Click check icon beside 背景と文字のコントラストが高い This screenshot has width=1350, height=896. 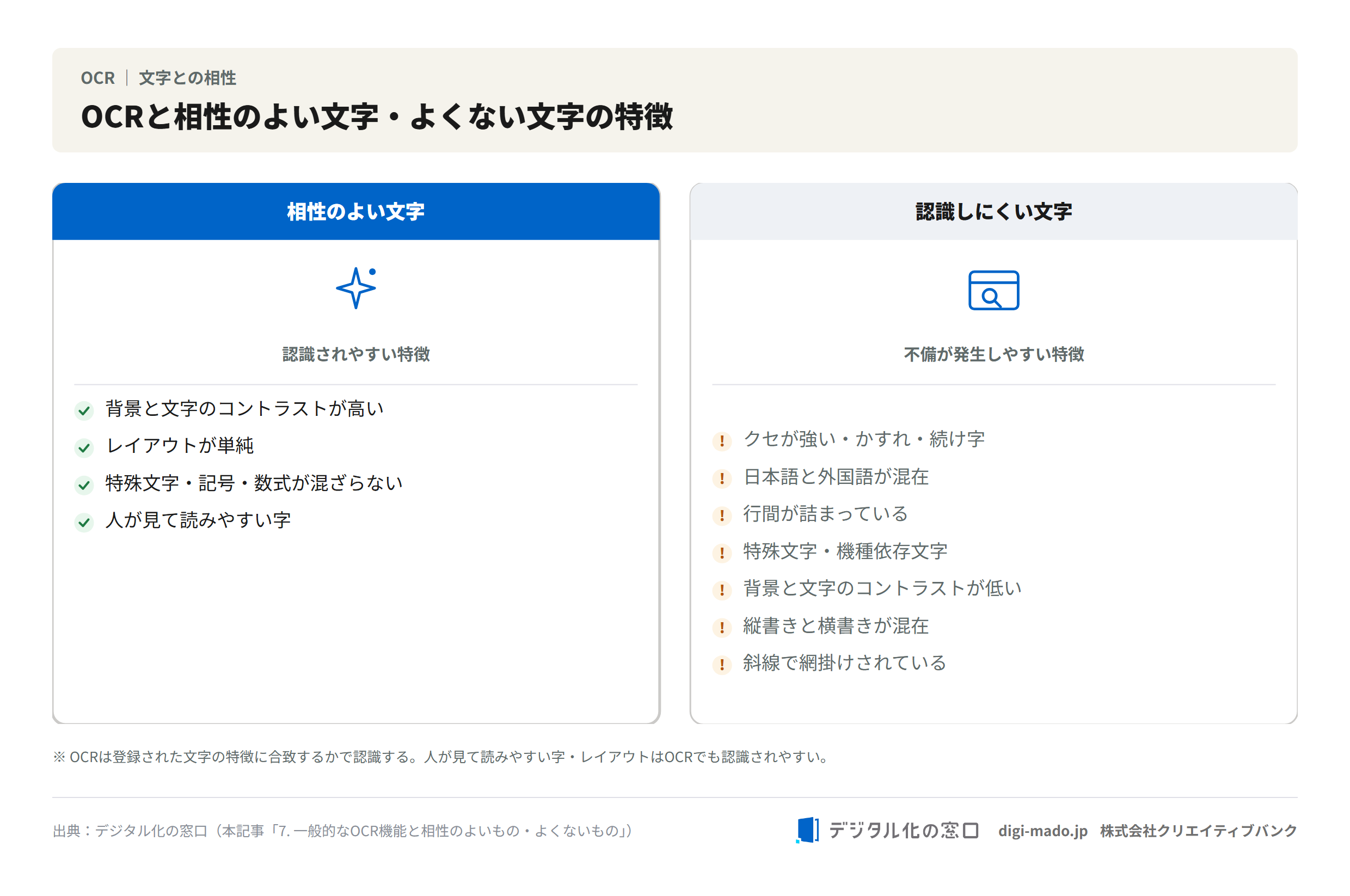click(x=84, y=410)
